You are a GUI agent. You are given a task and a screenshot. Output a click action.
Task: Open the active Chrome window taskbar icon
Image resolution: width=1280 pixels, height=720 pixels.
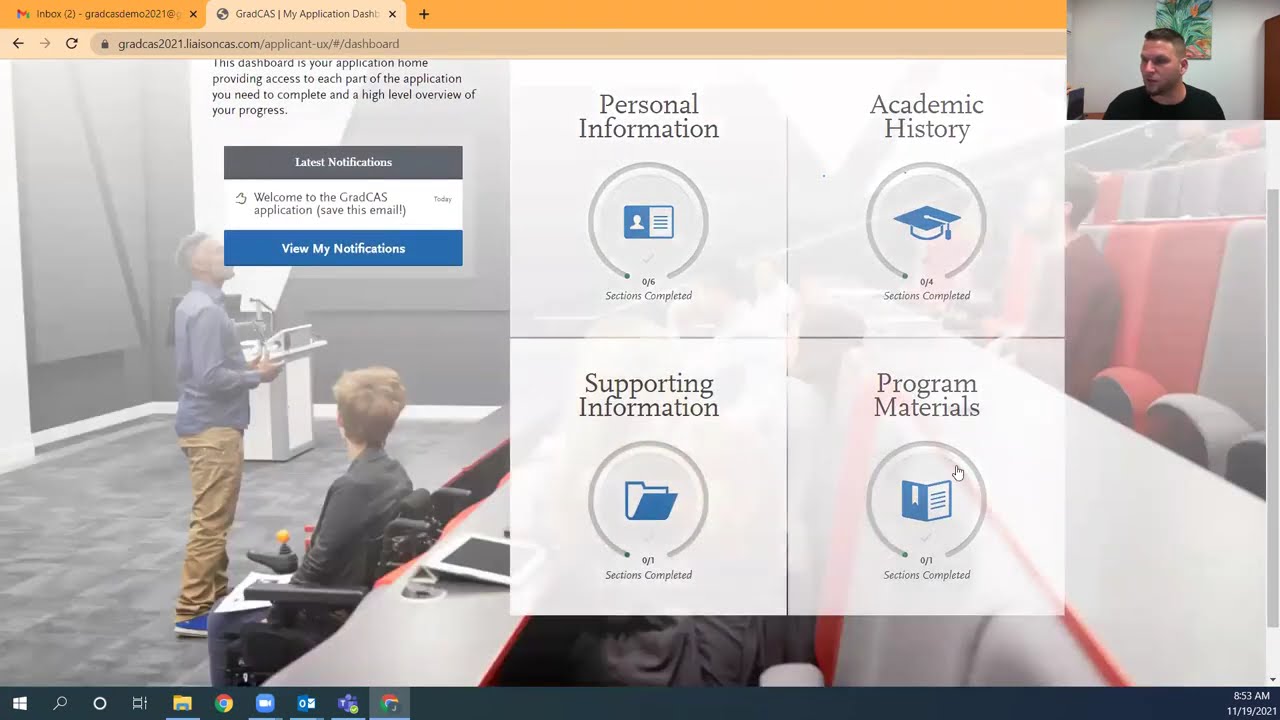click(390, 703)
